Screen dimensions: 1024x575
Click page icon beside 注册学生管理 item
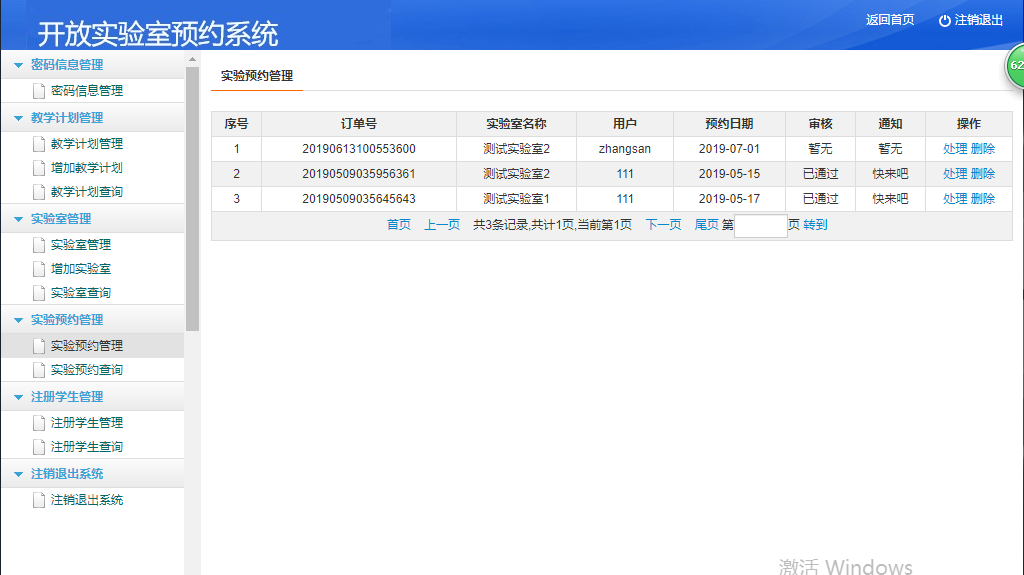[x=39, y=423]
